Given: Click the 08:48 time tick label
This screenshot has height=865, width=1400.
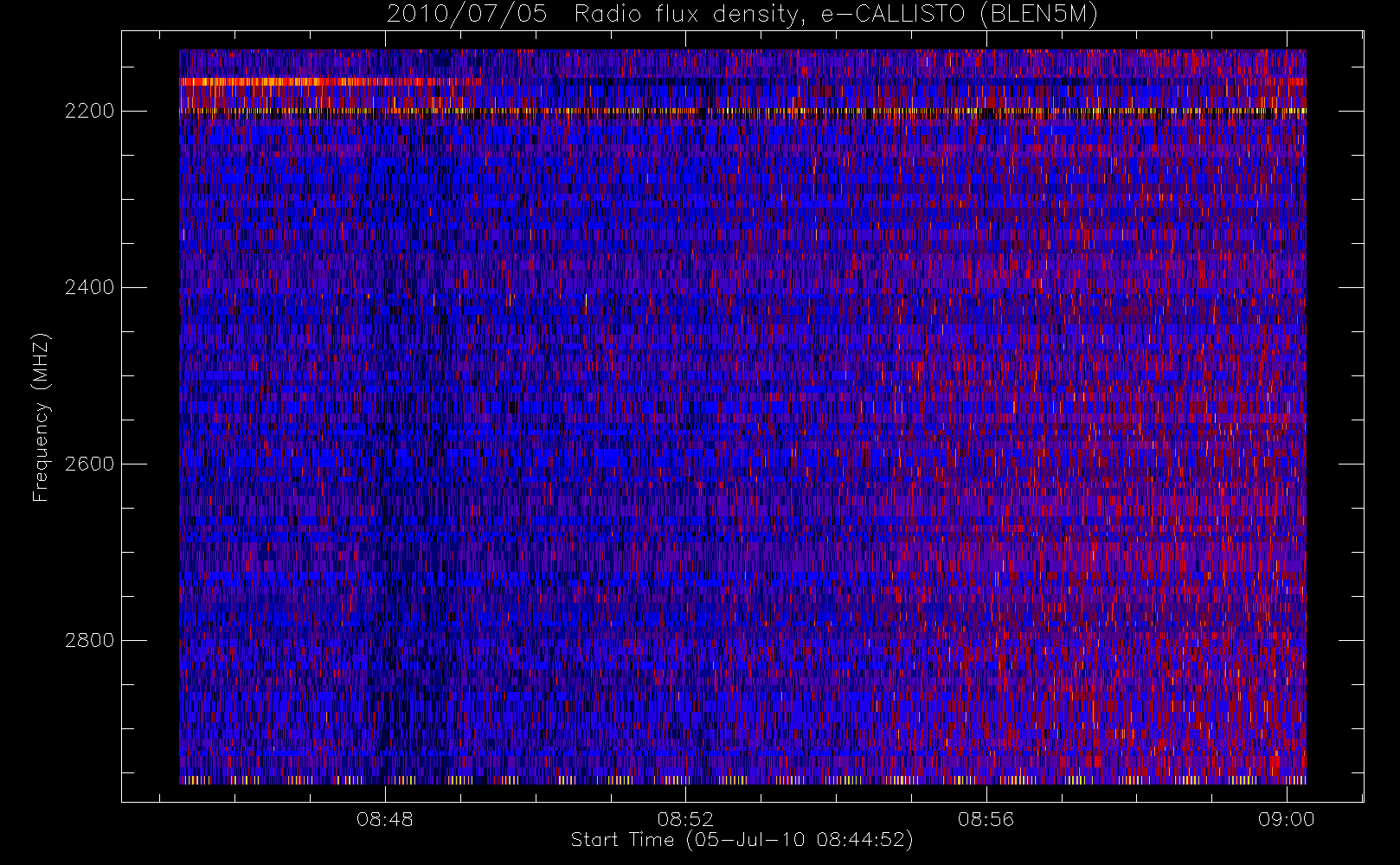Looking at the screenshot, I should click(385, 819).
